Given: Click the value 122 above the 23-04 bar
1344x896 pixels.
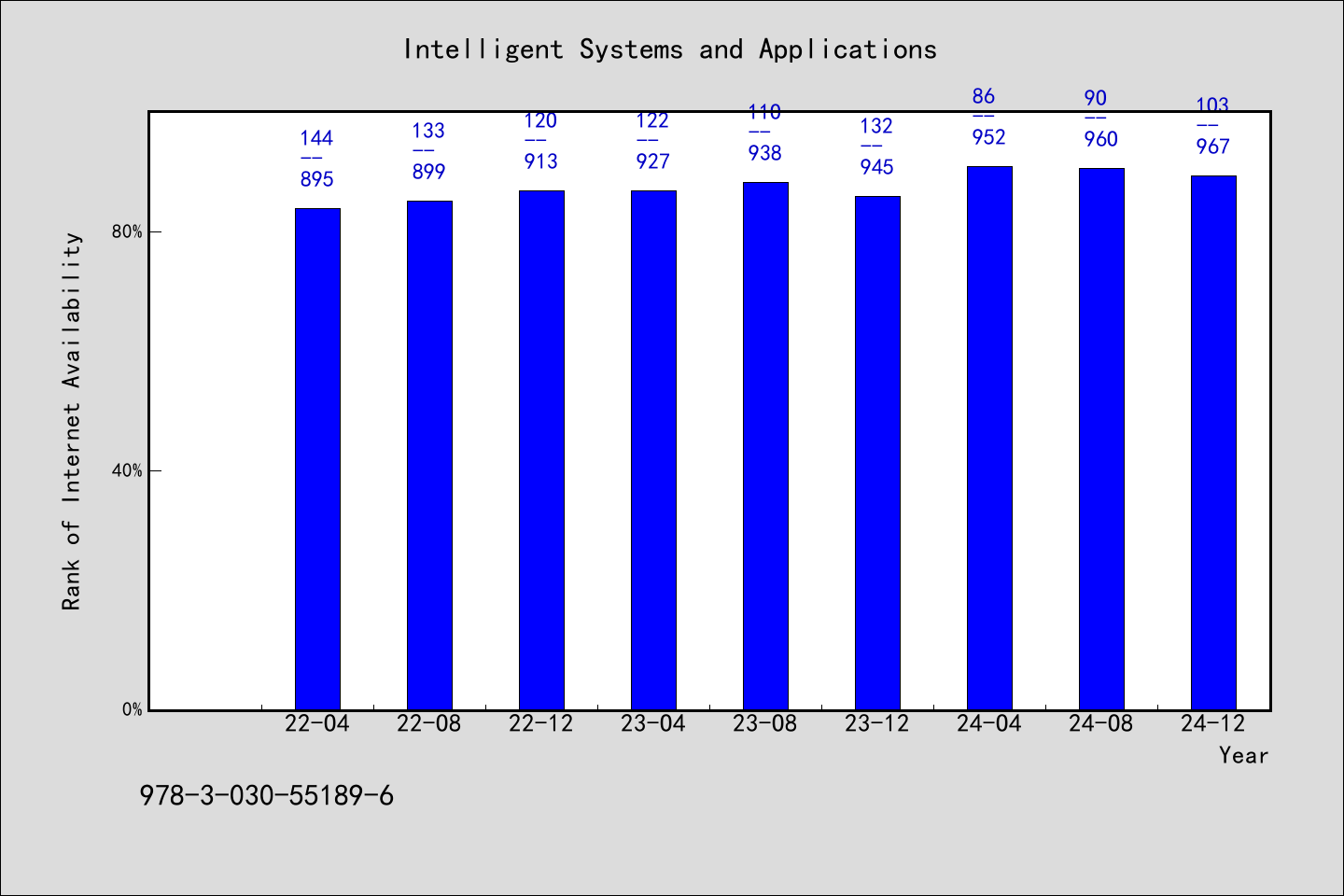Looking at the screenshot, I should [x=652, y=120].
